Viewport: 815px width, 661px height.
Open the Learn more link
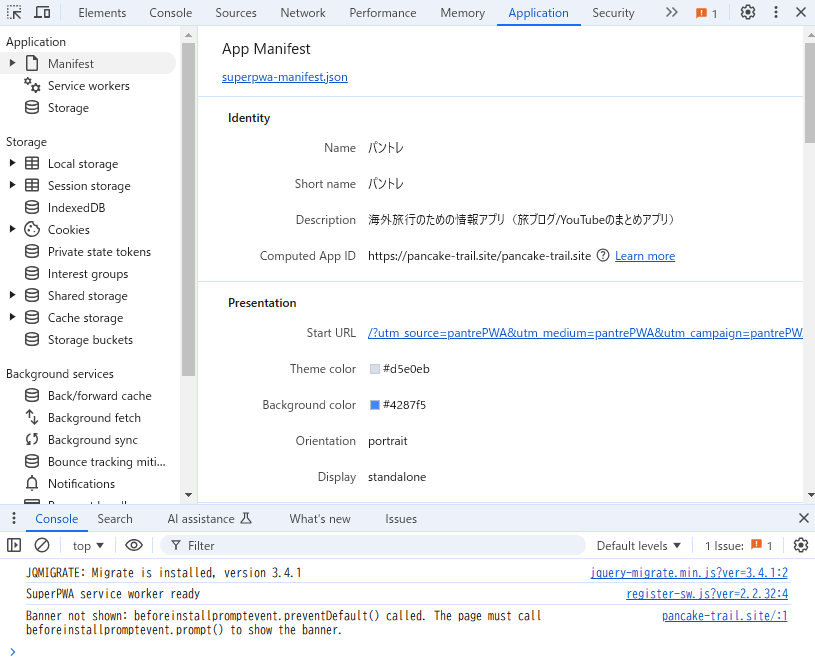(645, 256)
